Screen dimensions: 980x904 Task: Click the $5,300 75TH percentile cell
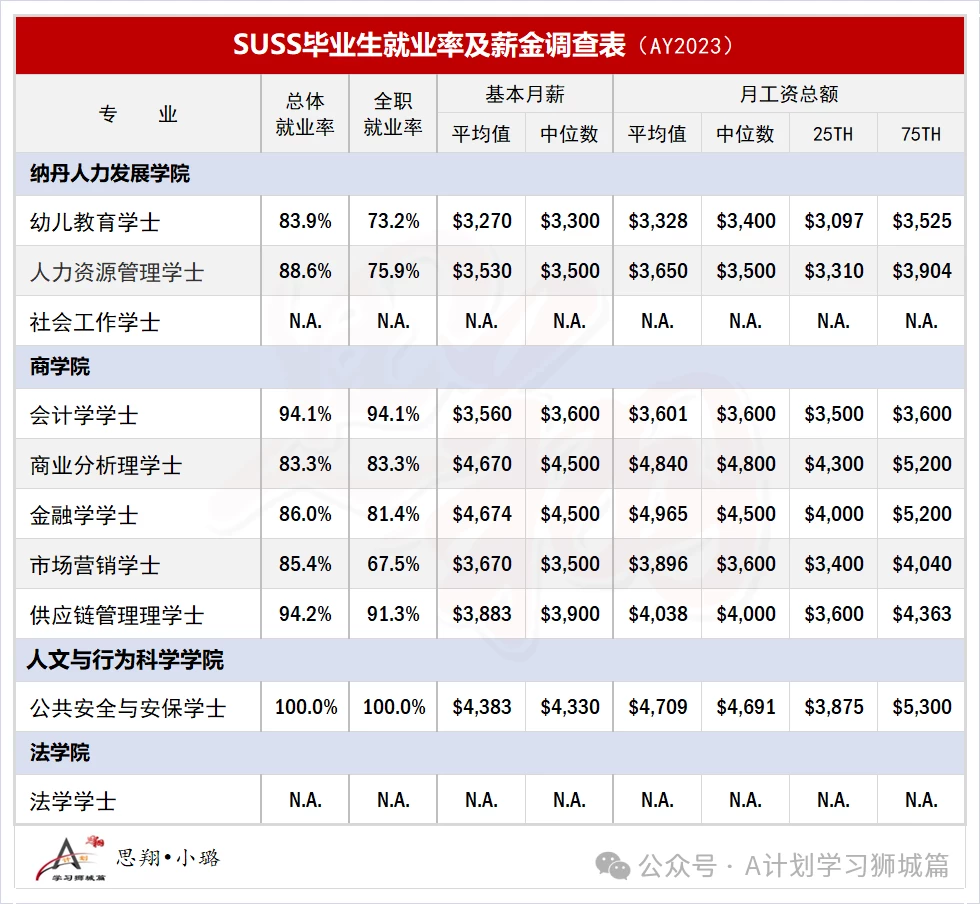(x=921, y=707)
